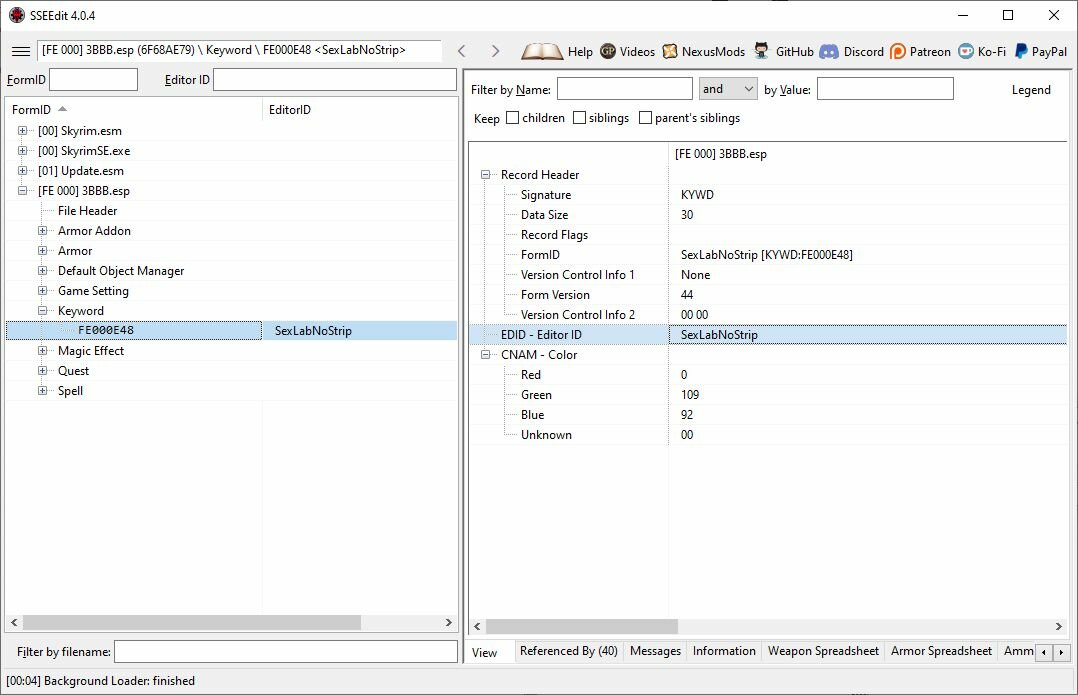Switch to the Referenced By (40) tab

(569, 651)
